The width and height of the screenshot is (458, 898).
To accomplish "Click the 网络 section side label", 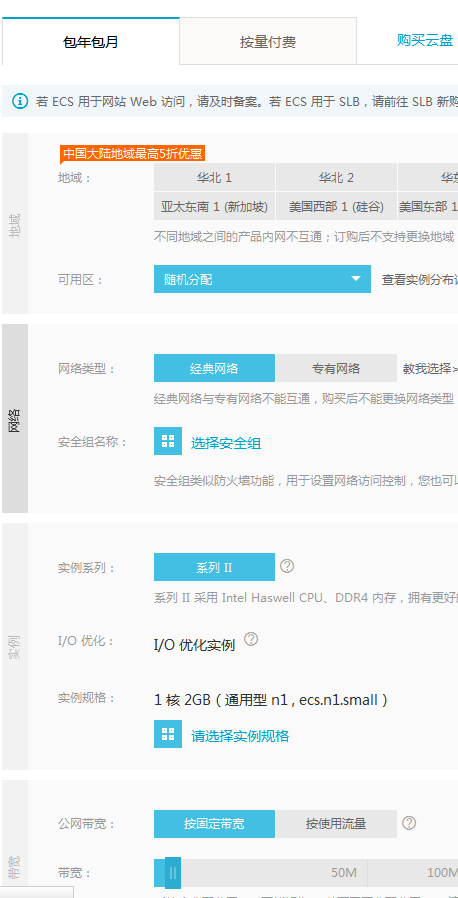I will click(15, 419).
